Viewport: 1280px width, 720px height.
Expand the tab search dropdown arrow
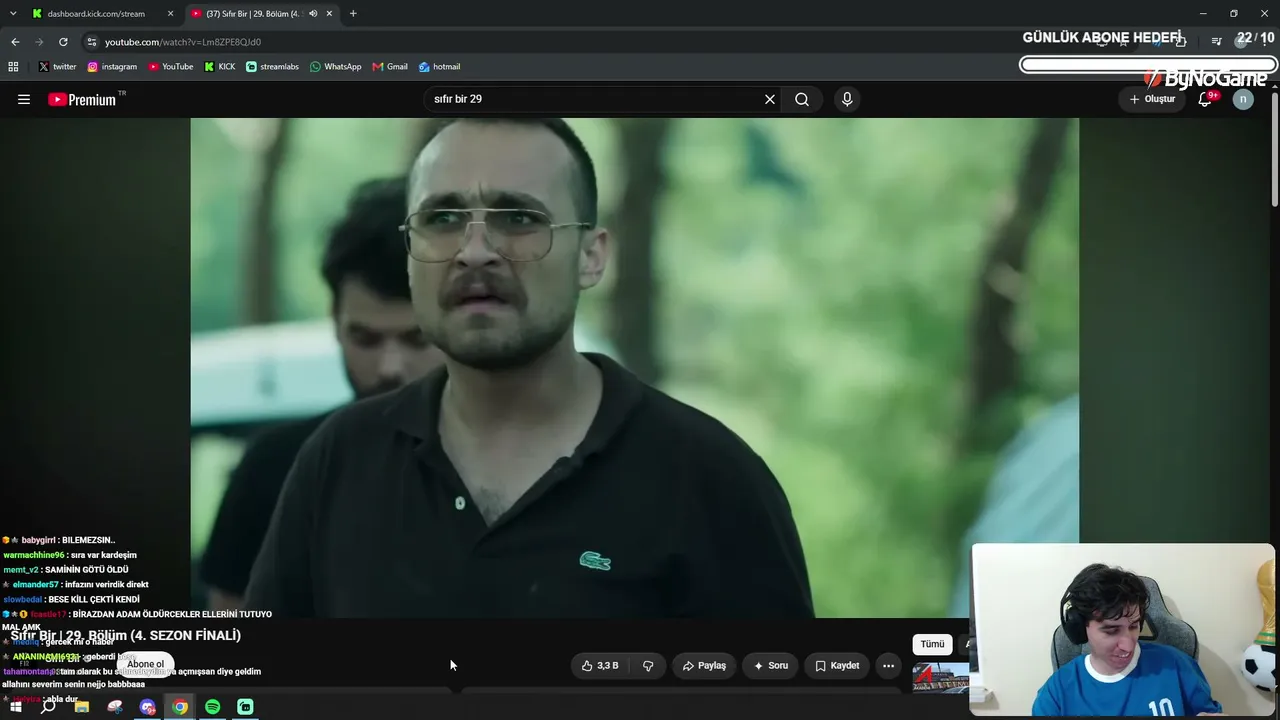click(x=13, y=14)
